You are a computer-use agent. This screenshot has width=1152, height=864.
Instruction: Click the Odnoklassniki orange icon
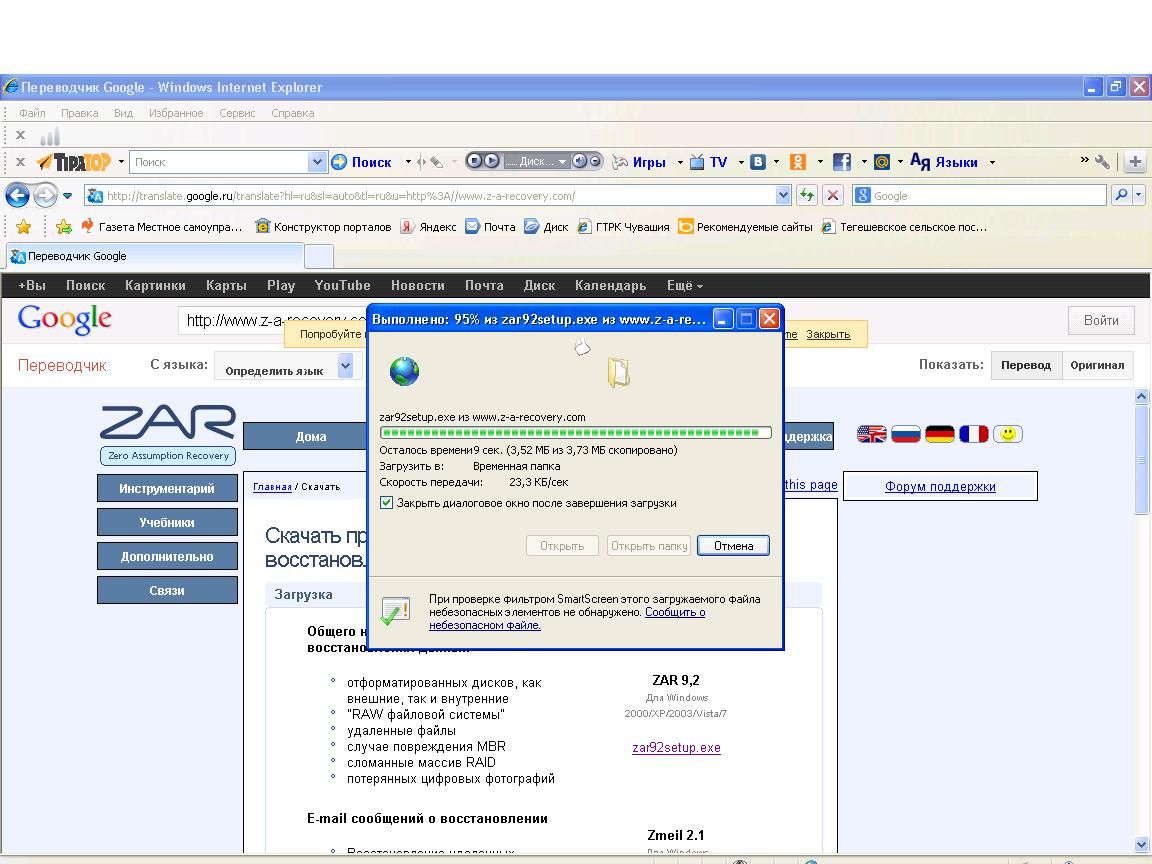798,162
